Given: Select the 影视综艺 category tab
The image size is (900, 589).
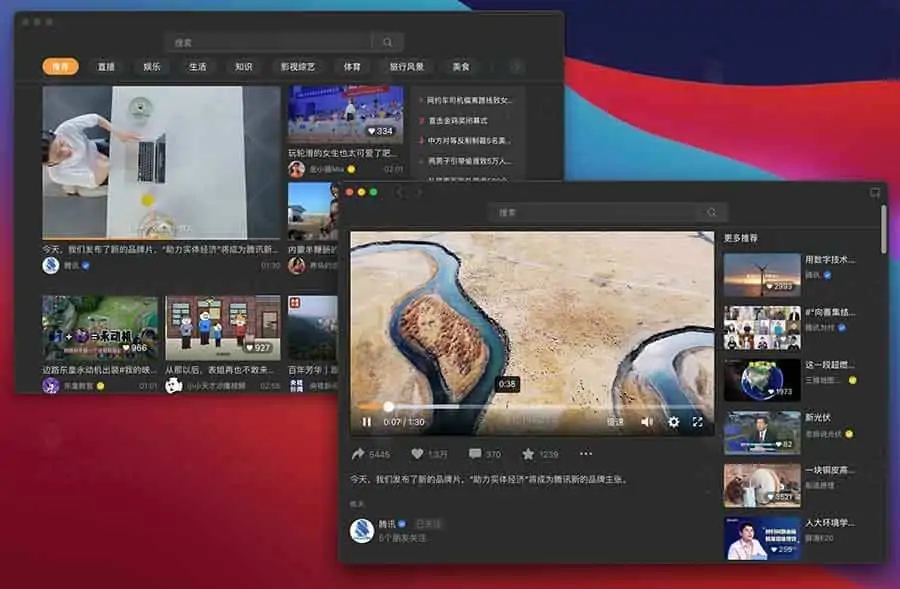Looking at the screenshot, I should (x=299, y=67).
